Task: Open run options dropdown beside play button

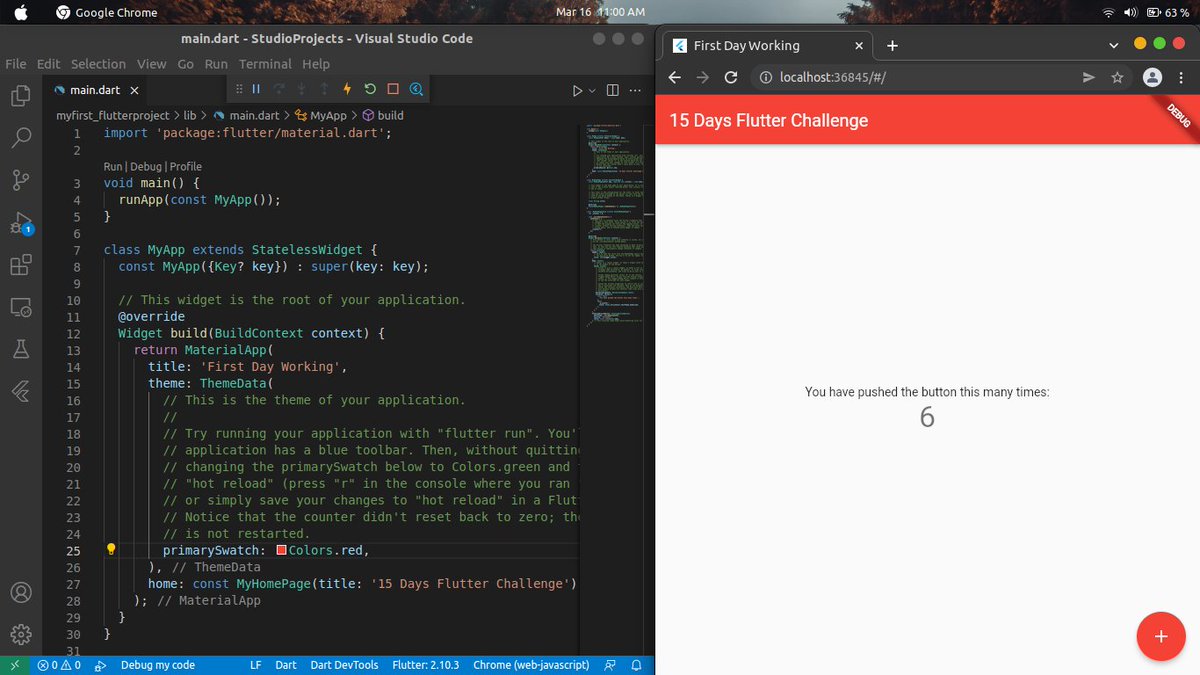Action: [x=591, y=90]
